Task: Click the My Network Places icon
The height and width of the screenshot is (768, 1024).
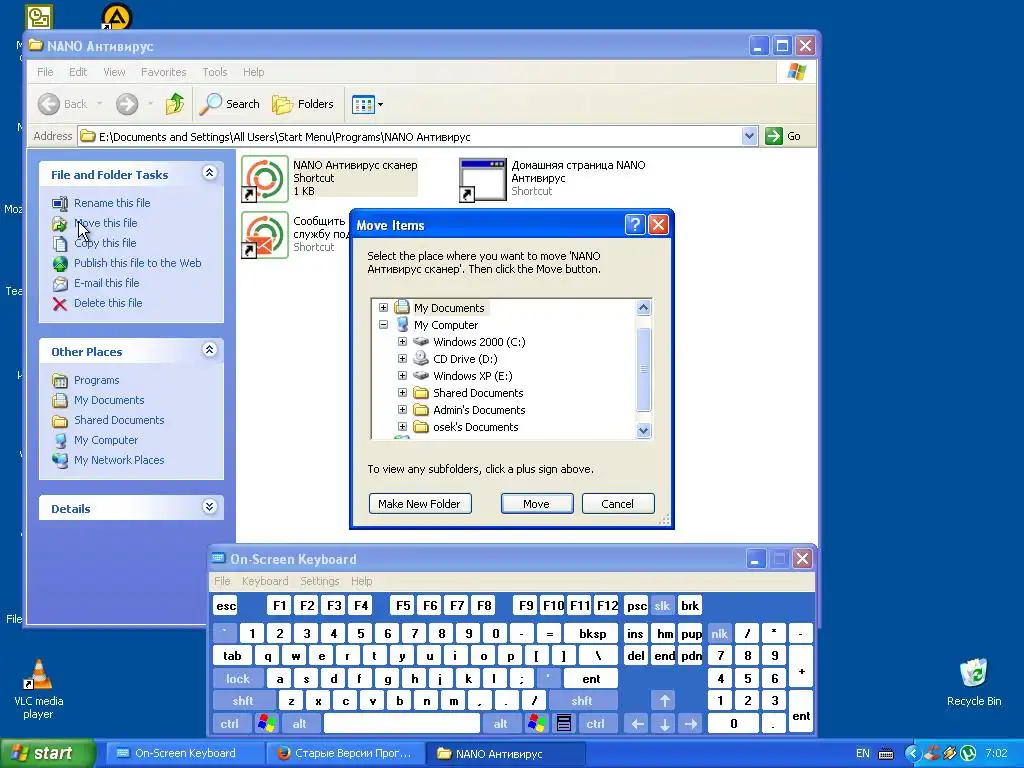Action: pos(59,460)
